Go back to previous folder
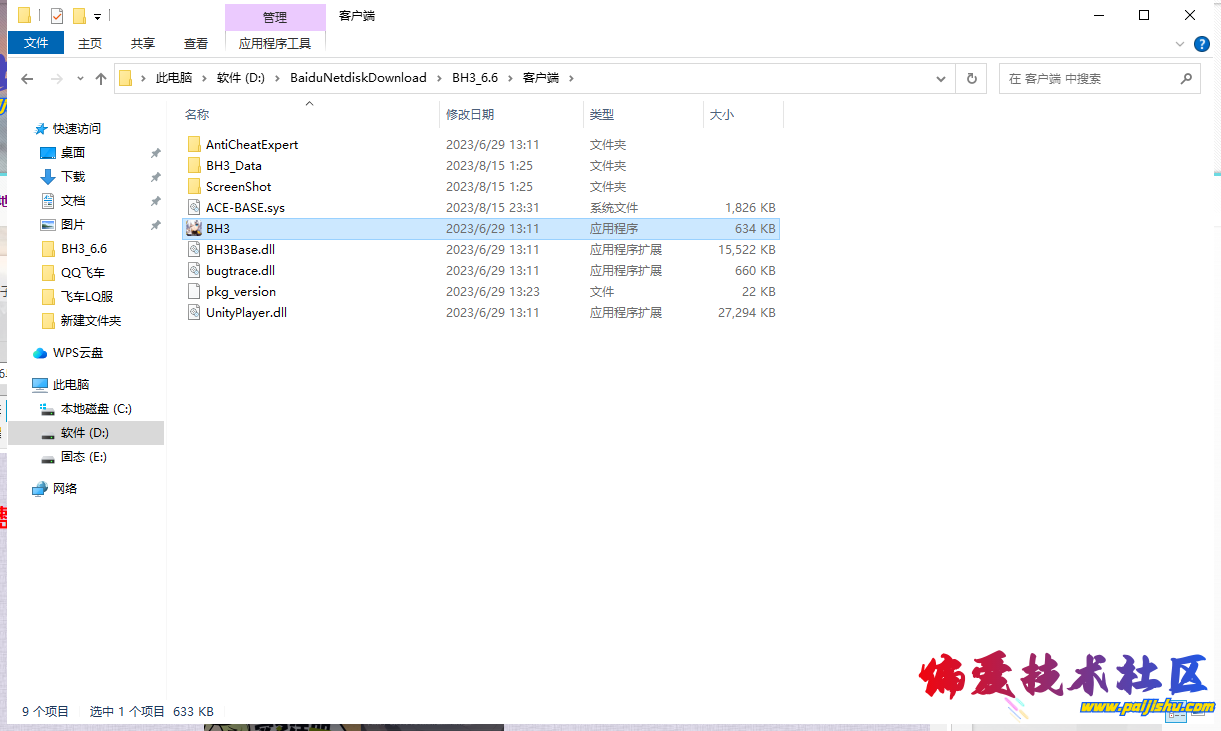1221x731 pixels. point(27,78)
